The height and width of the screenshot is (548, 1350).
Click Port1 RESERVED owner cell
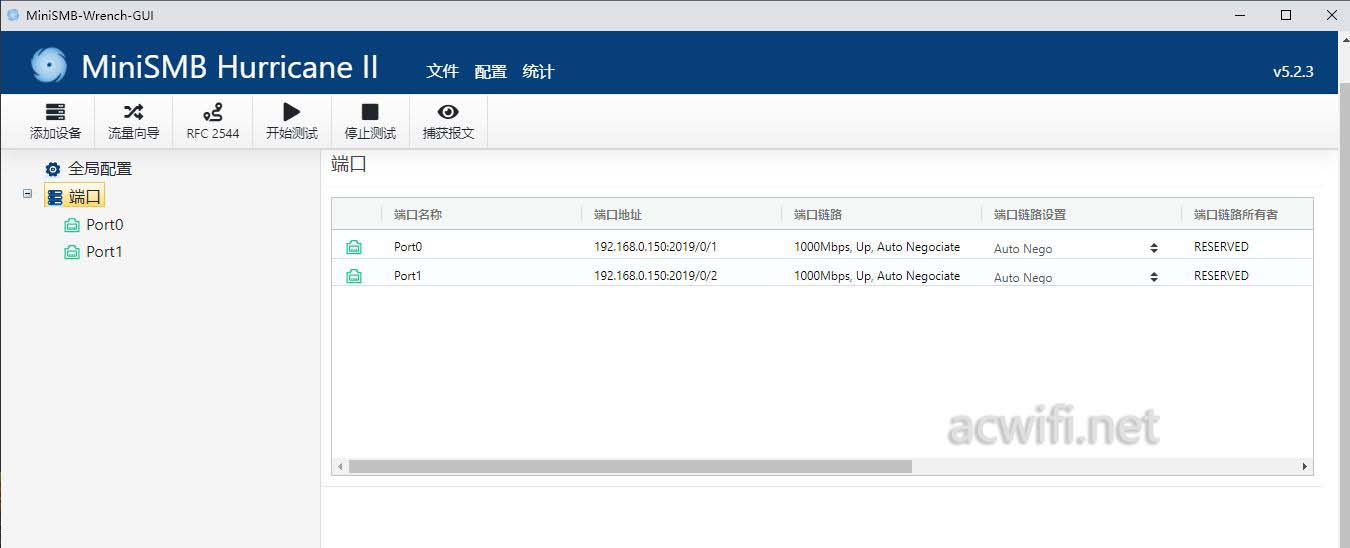tap(1221, 275)
